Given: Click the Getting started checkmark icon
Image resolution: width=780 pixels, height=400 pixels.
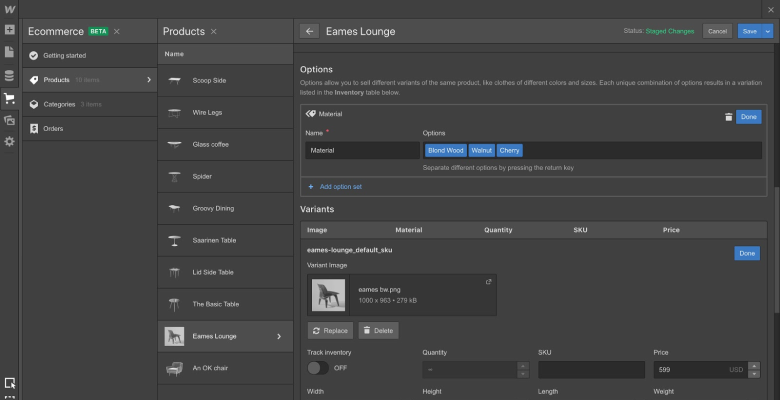Looking at the screenshot, I should click(33, 56).
